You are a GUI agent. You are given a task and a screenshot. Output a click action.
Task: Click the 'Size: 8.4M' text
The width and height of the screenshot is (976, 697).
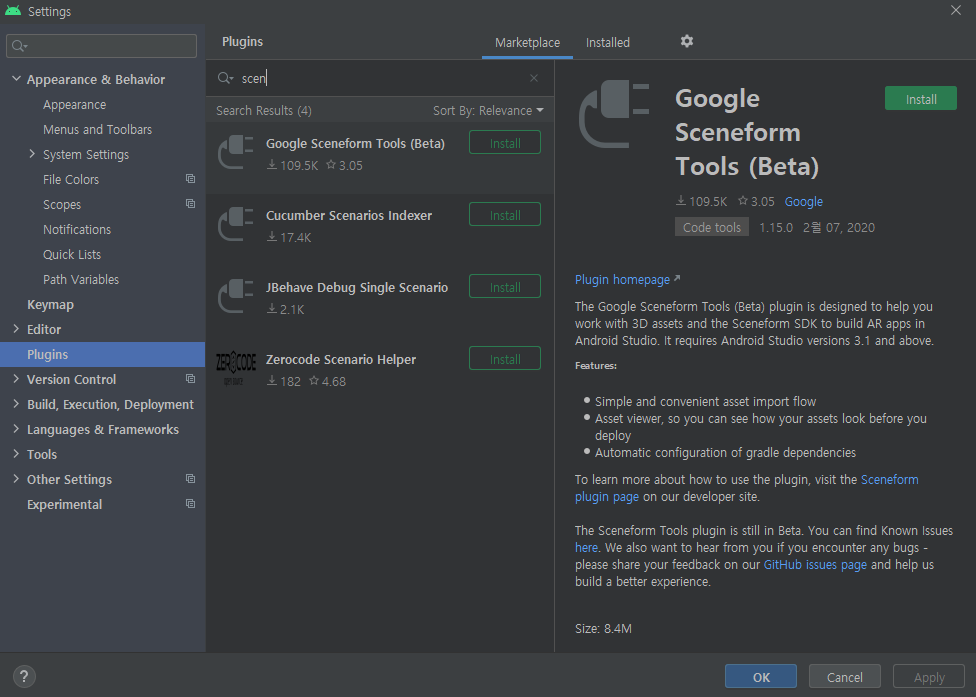coord(603,629)
